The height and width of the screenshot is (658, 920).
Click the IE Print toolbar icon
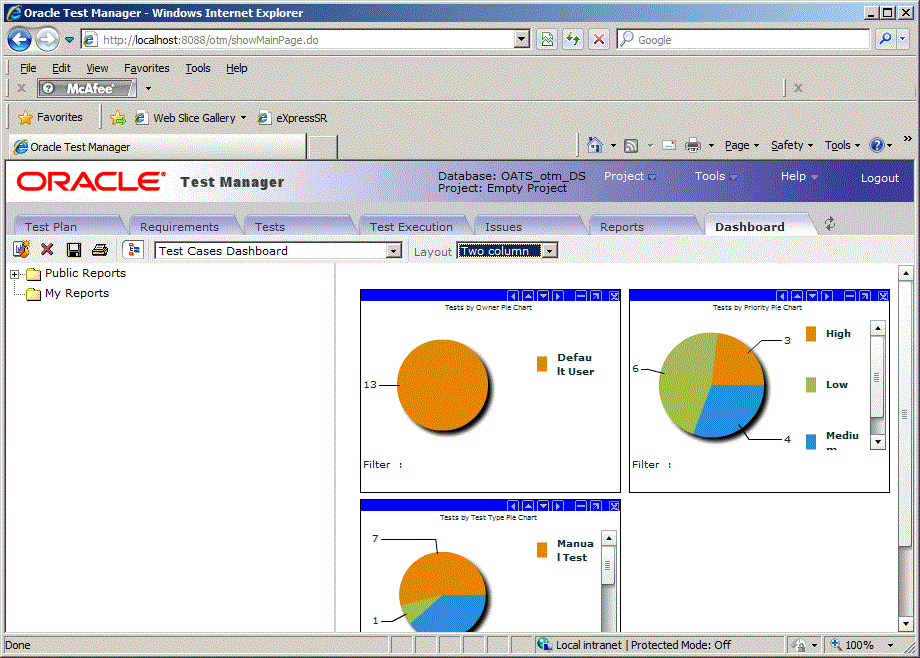[x=693, y=145]
